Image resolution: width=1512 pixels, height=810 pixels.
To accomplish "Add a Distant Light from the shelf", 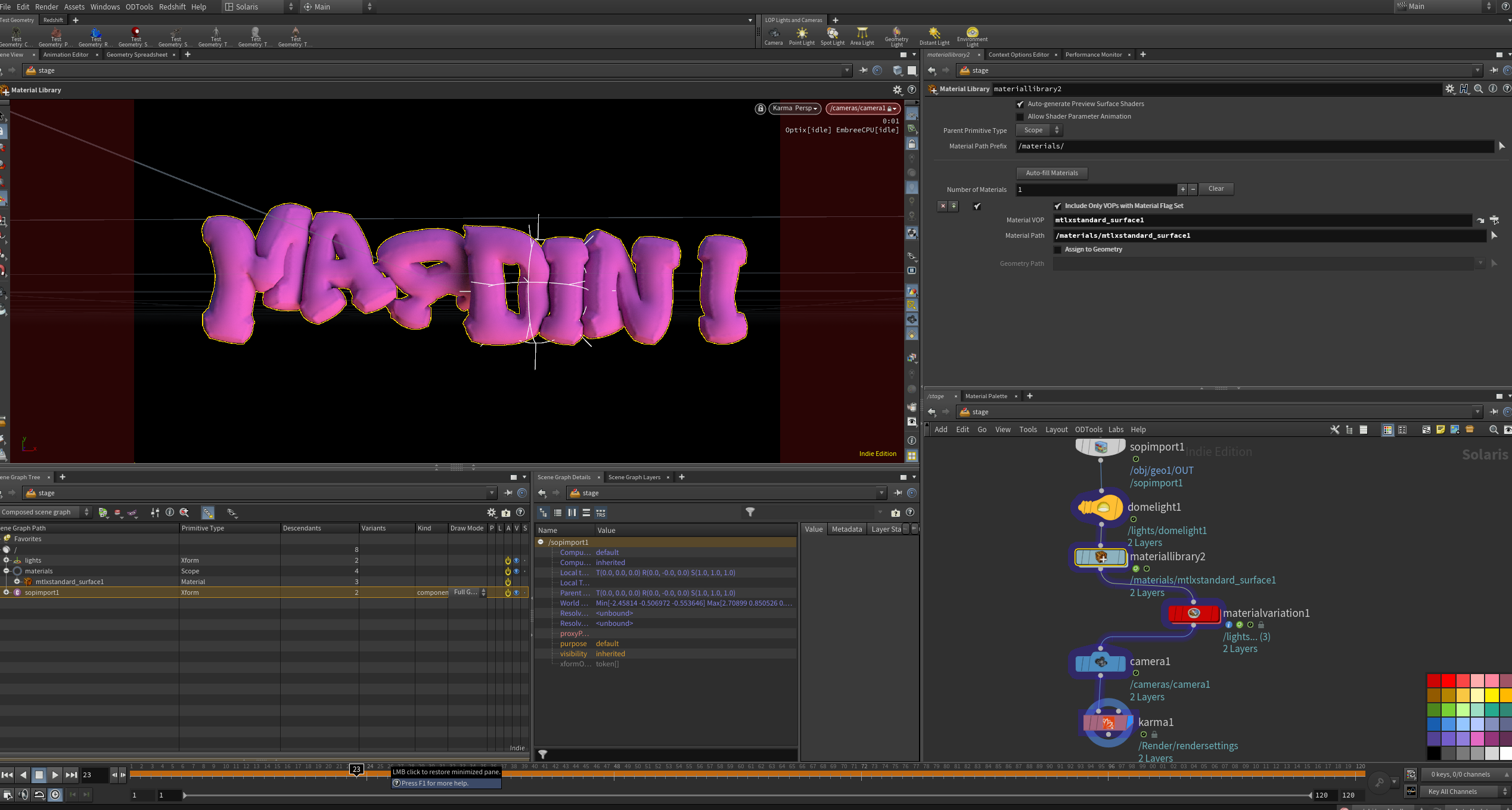I will 934,36.
